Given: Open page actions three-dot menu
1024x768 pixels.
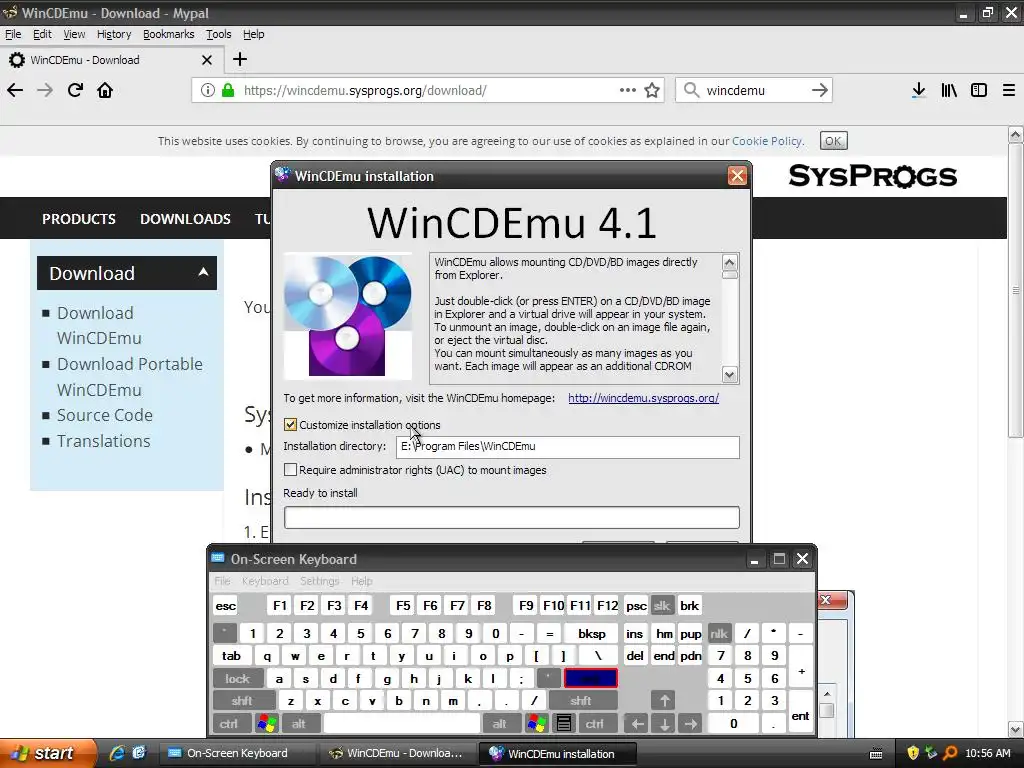Looking at the screenshot, I should [628, 90].
